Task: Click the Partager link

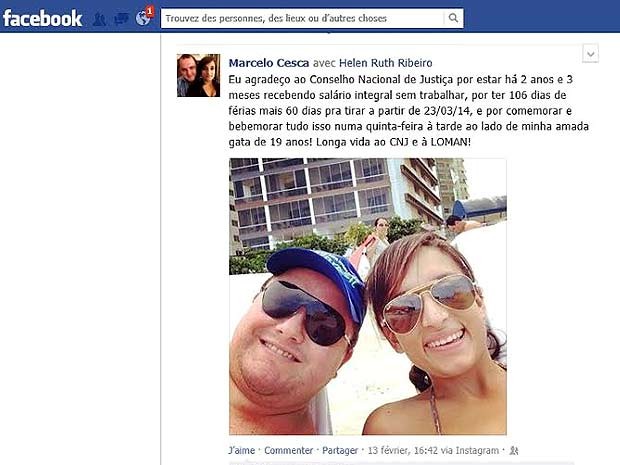Action: point(340,450)
